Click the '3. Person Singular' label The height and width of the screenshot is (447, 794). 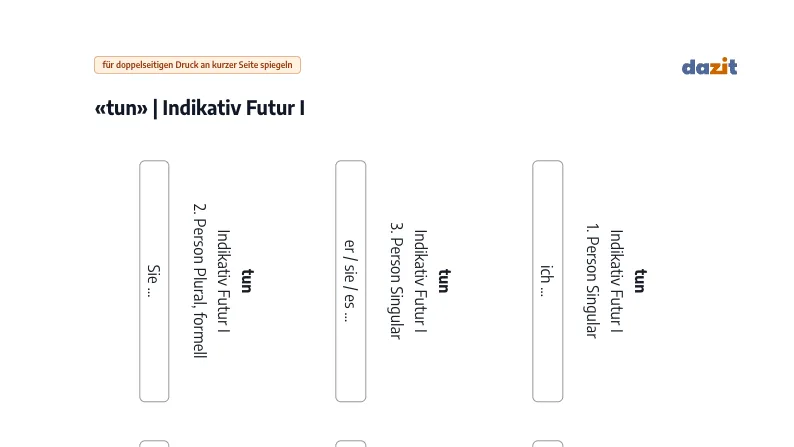coord(396,281)
